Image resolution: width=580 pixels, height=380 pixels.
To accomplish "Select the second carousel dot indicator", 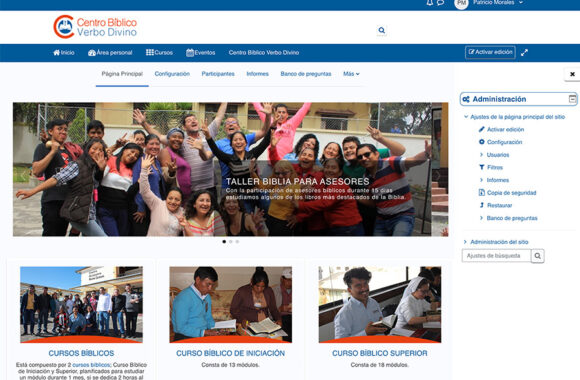I will tap(230, 242).
